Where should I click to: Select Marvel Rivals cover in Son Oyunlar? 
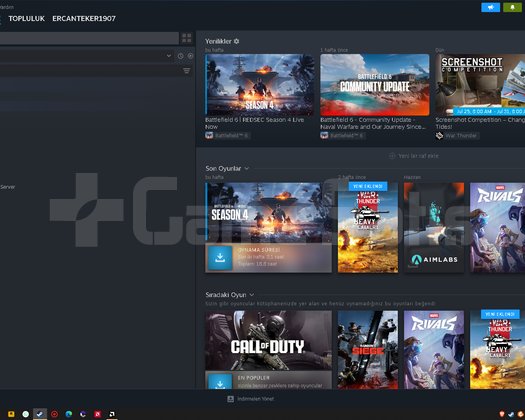tap(498, 227)
